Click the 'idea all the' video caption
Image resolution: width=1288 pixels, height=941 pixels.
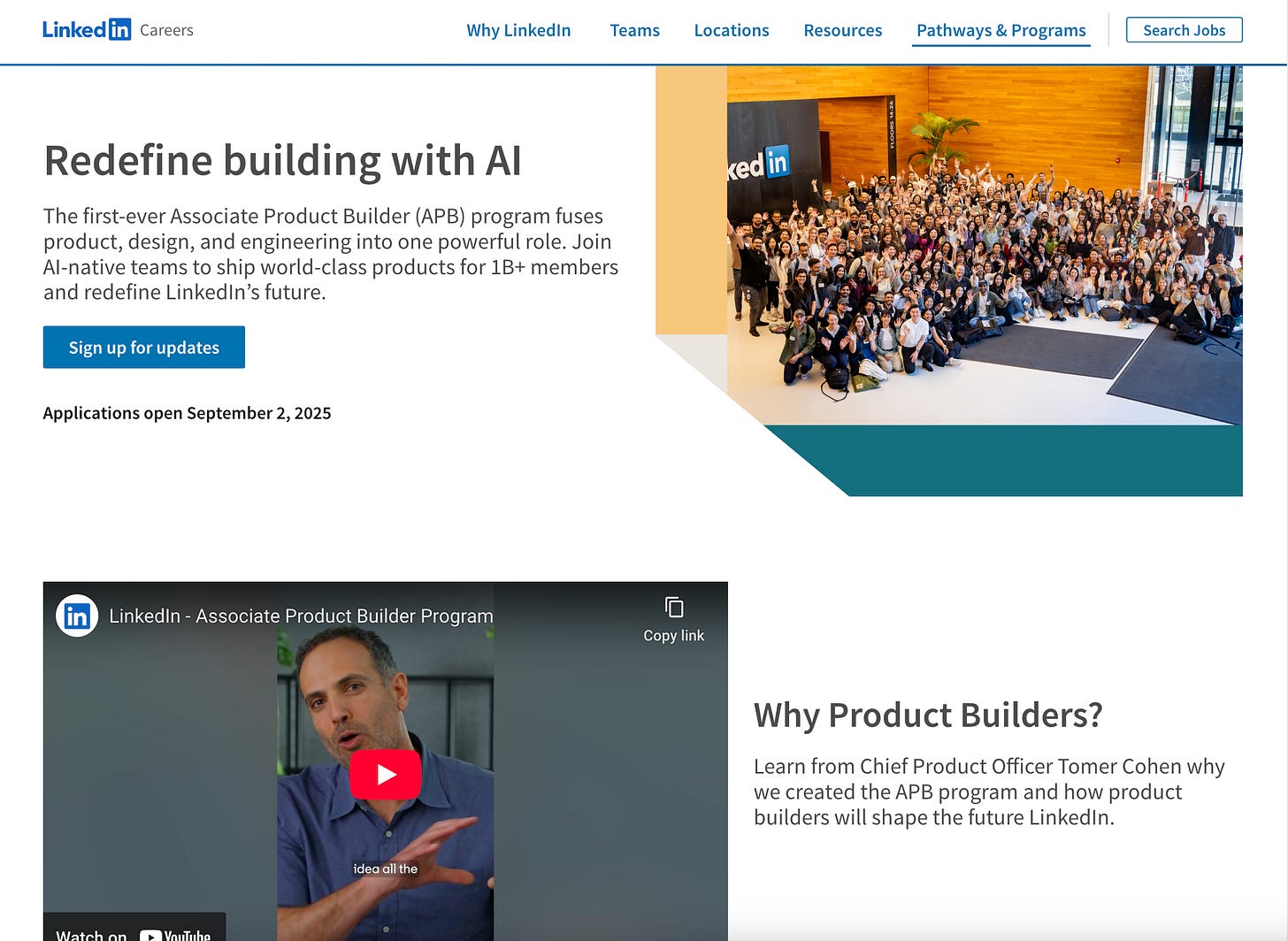click(x=385, y=868)
